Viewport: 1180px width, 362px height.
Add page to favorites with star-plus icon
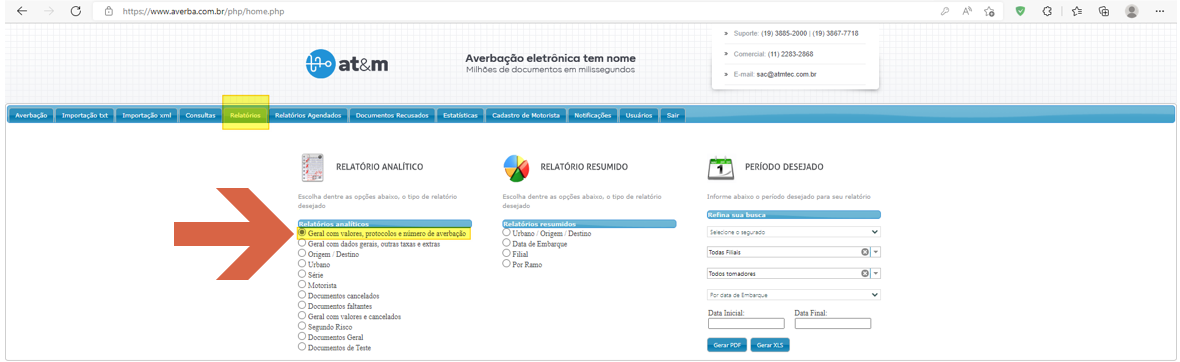[x=990, y=11]
